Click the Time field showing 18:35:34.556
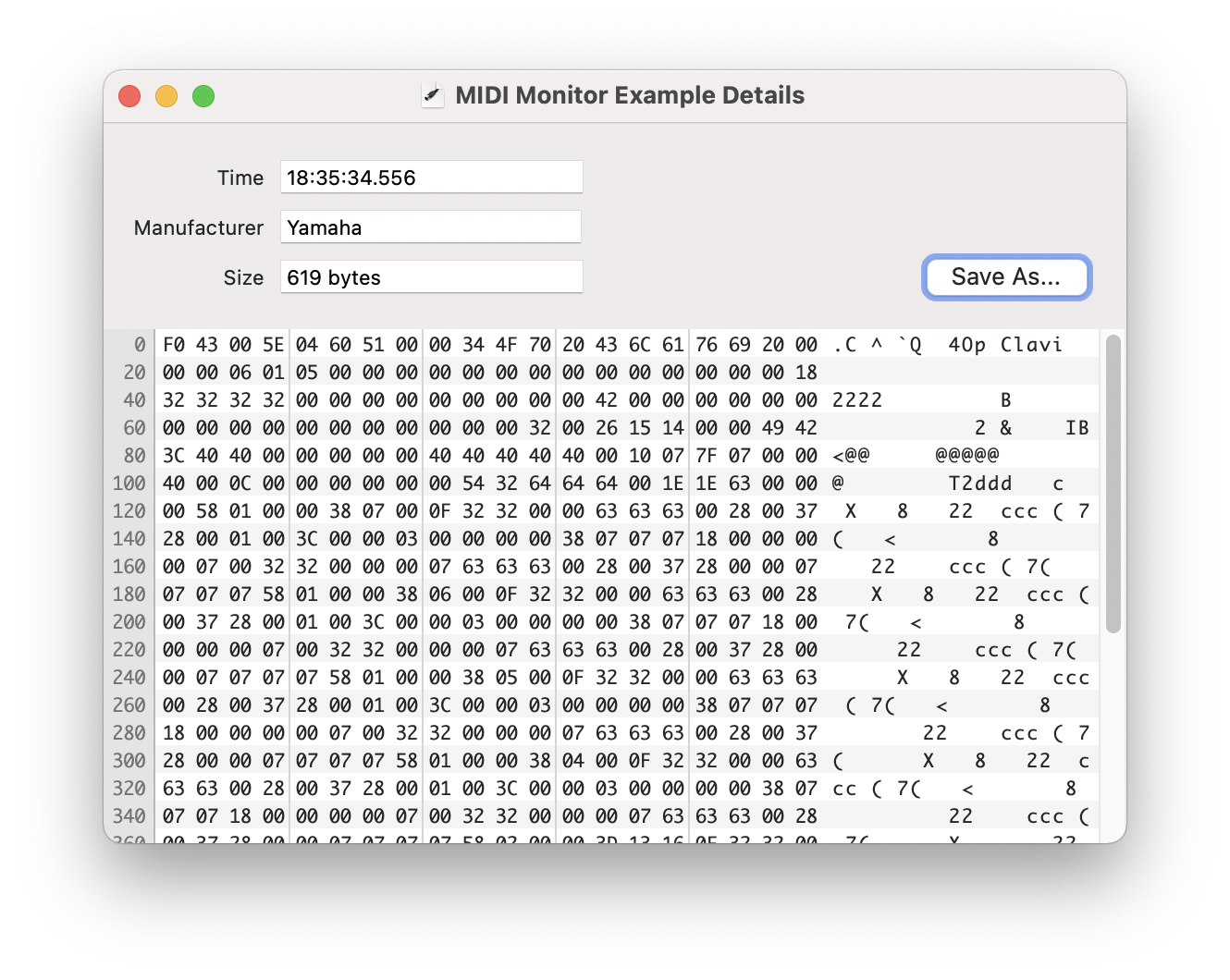Viewport: 1230px width, 980px height. [x=431, y=178]
